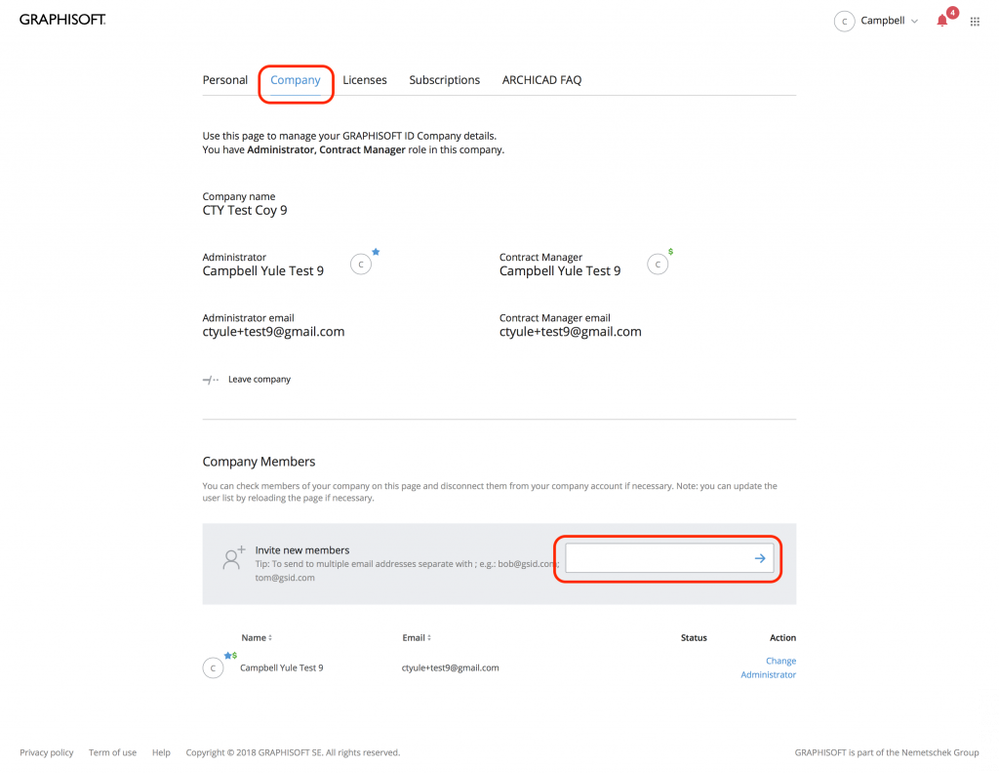
Task: Focus the invite email input field
Action: (x=669, y=558)
